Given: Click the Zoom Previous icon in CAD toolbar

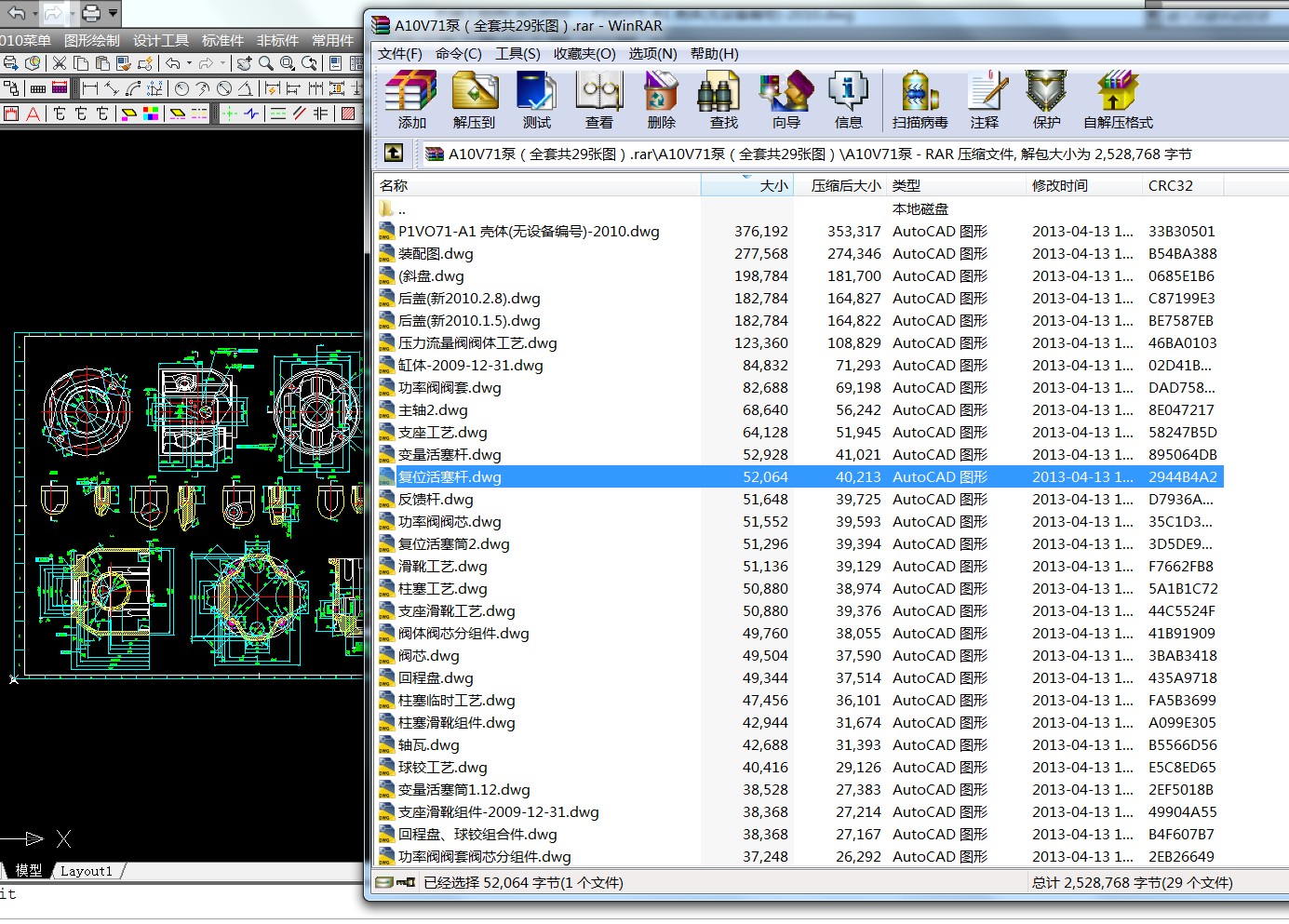Looking at the screenshot, I should point(310,63).
